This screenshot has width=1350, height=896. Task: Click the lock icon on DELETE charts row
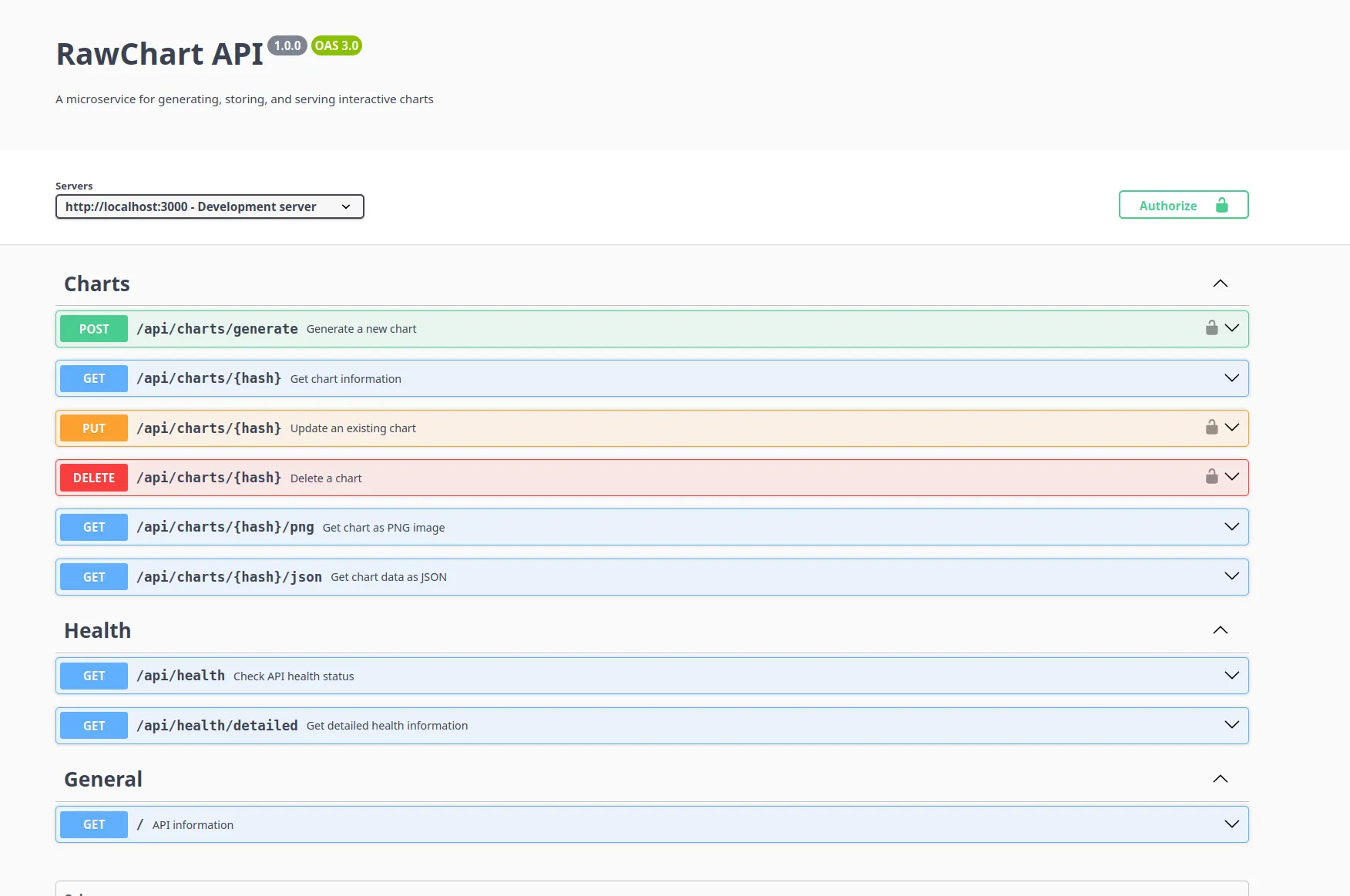(1211, 477)
